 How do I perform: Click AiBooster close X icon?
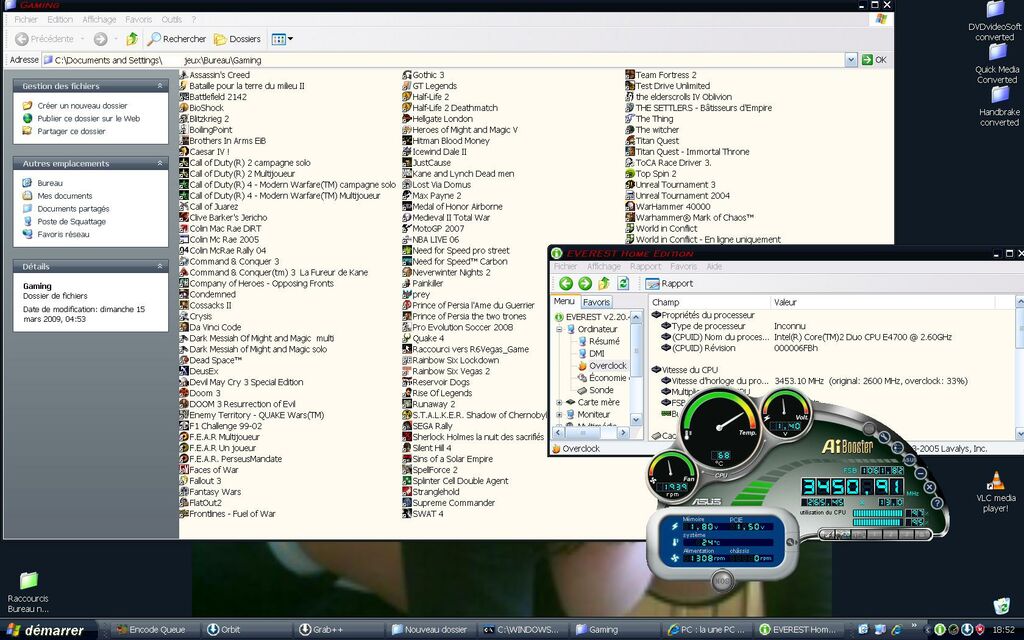(929, 487)
